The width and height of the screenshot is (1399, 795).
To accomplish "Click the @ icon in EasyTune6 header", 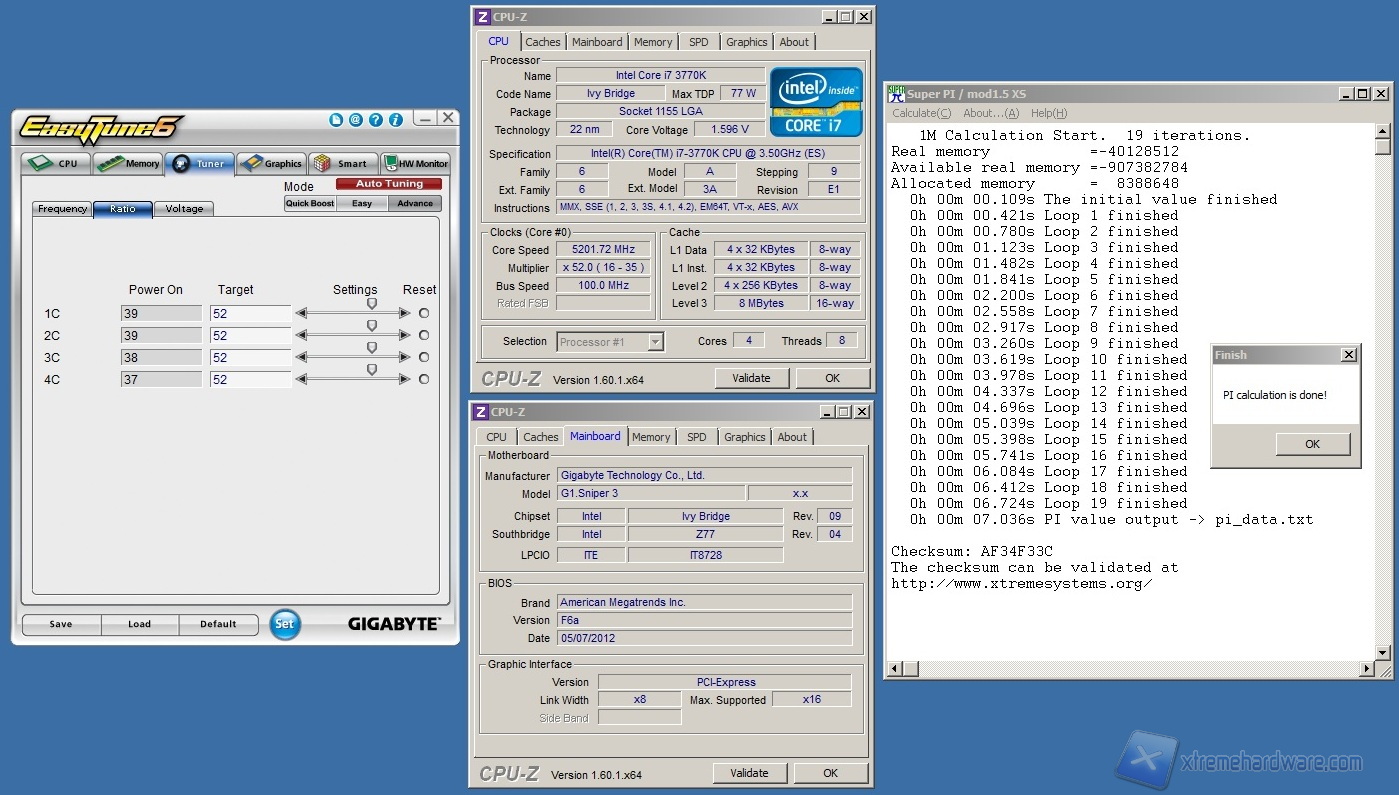I will tap(356, 120).
